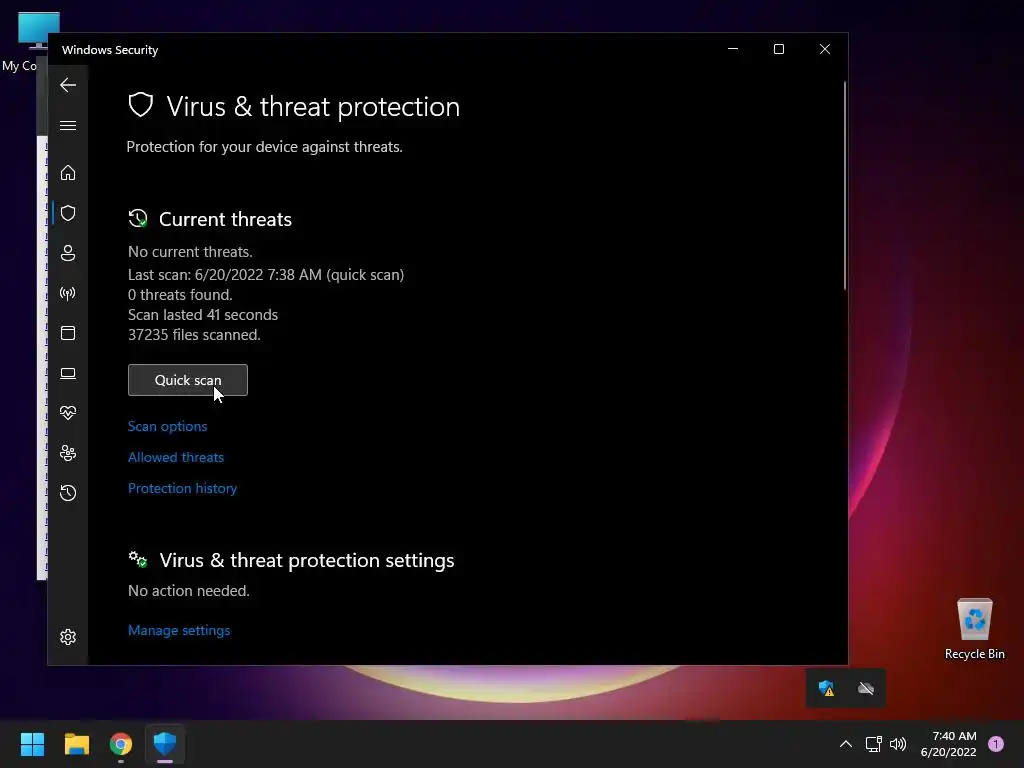Screen dimensions: 1024x768
Task: Open Settings gear in Windows Security sidebar
Action: tap(68, 637)
